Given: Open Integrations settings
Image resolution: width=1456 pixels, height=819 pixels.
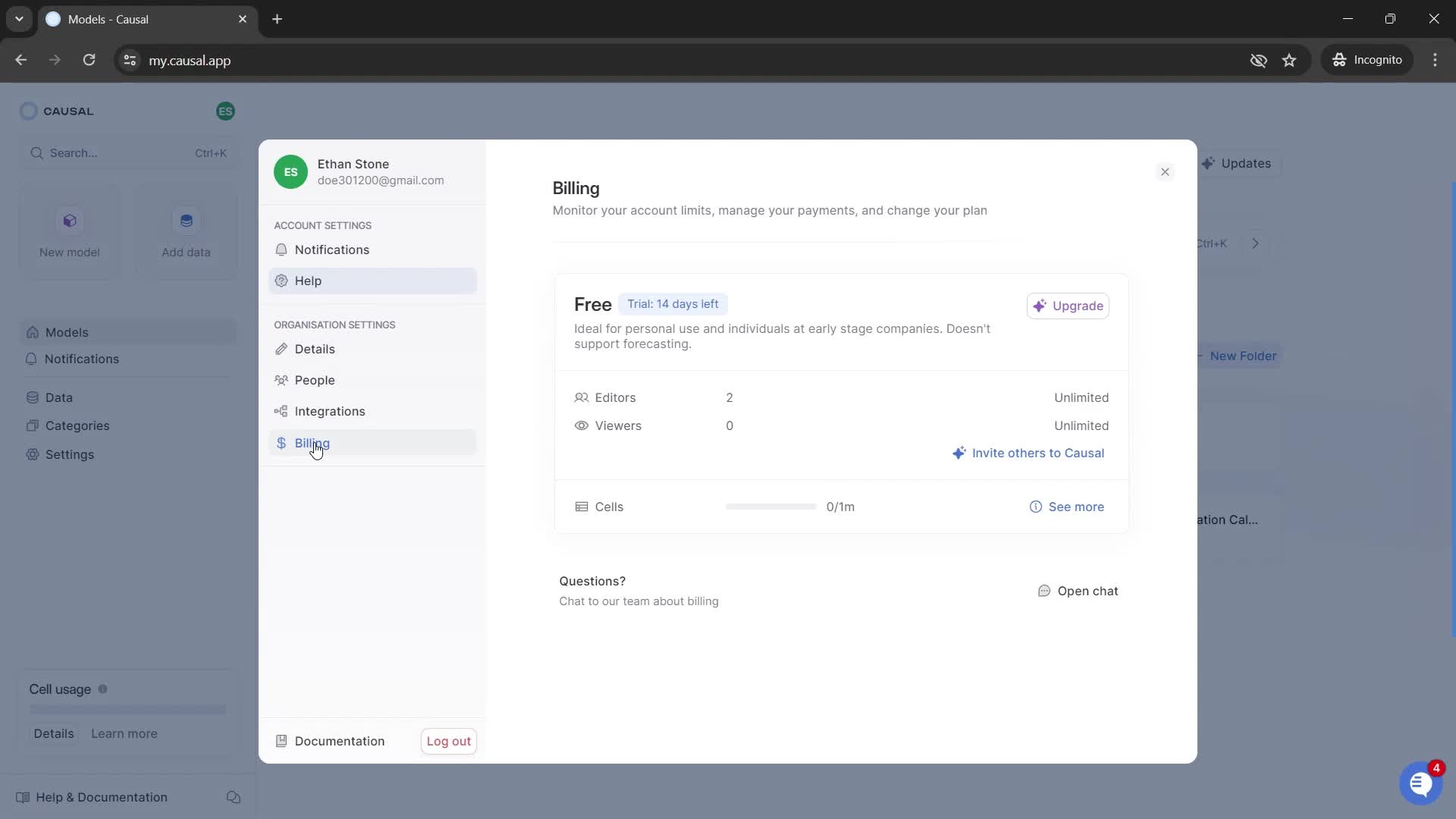Looking at the screenshot, I should (x=330, y=411).
